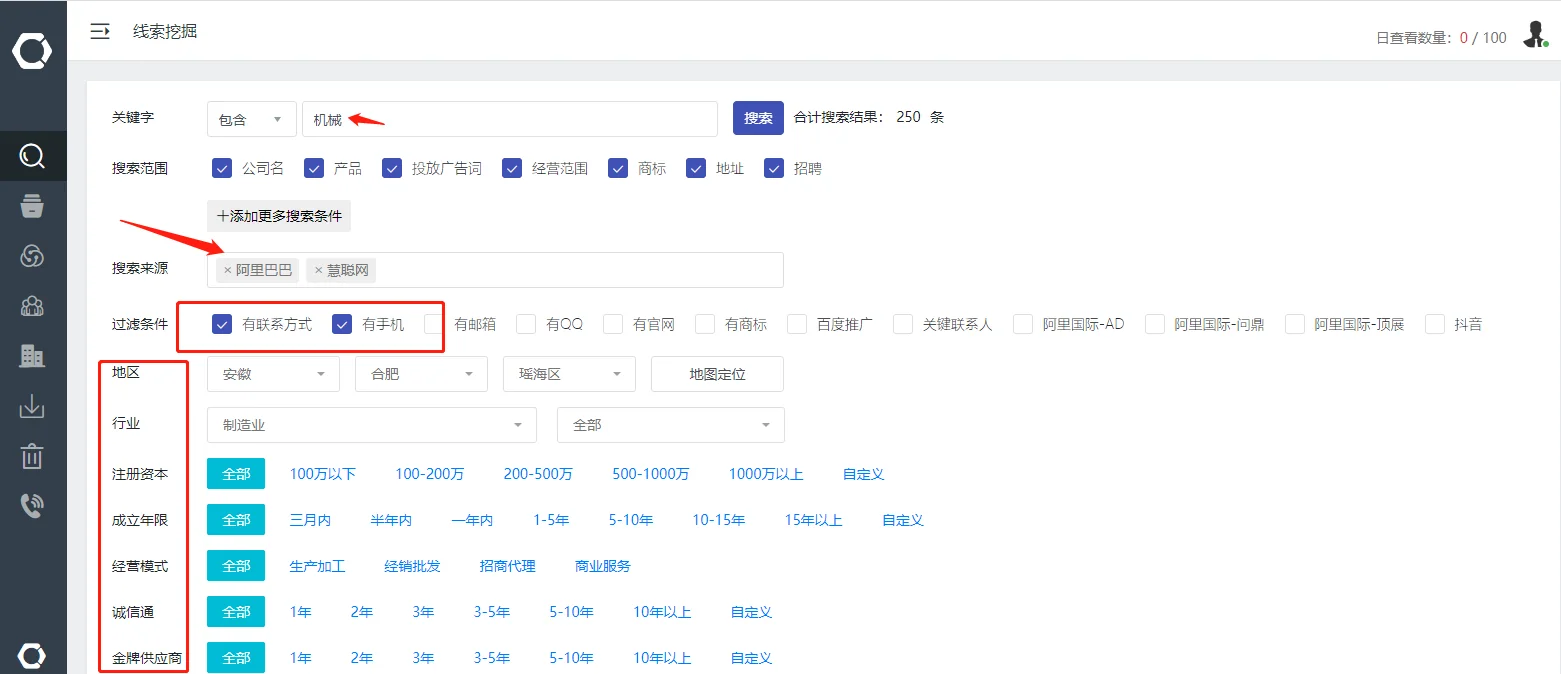
Task: Select 全部 for 注册资本
Action: coord(236,474)
